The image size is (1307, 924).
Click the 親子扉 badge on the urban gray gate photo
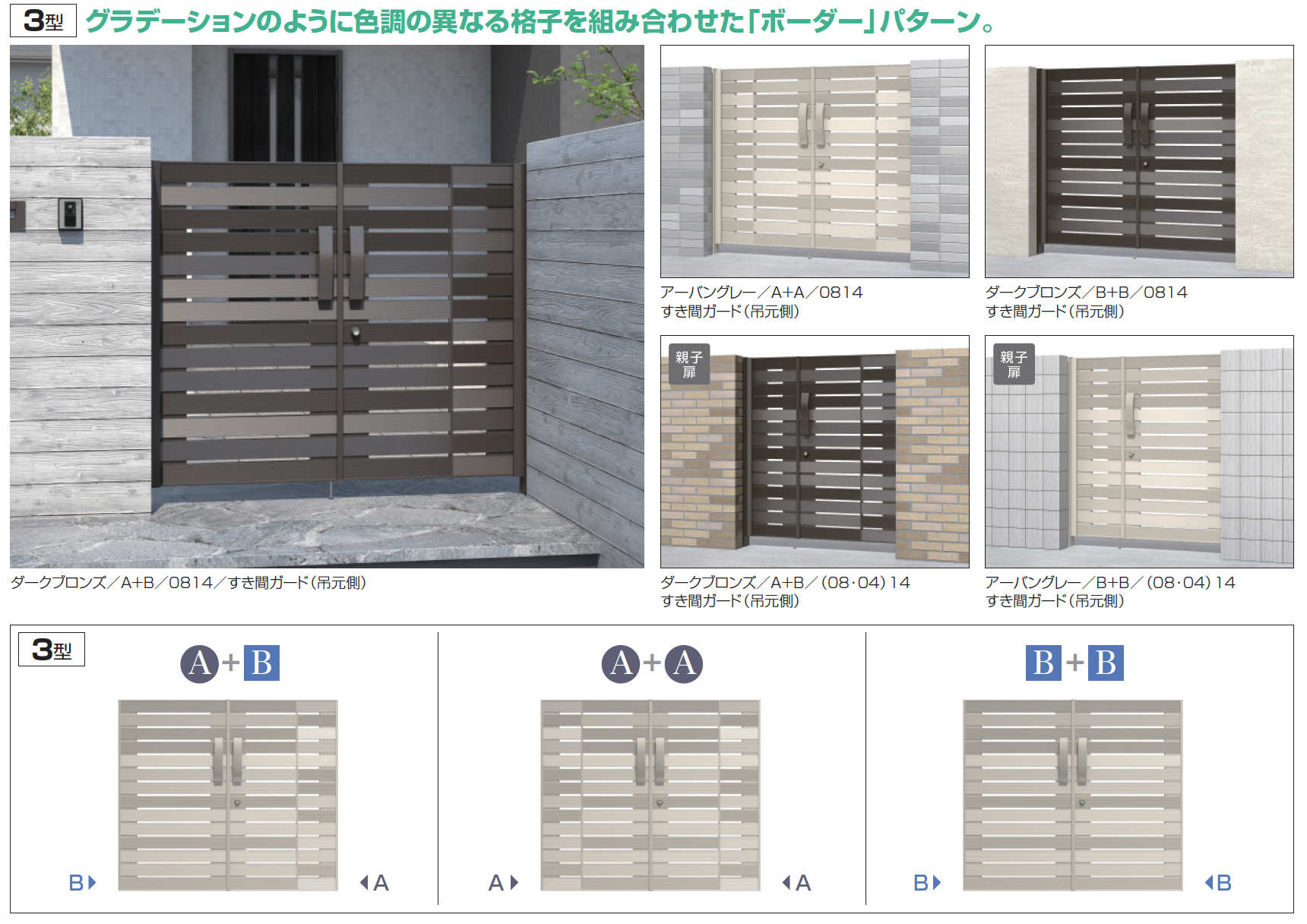click(1014, 365)
